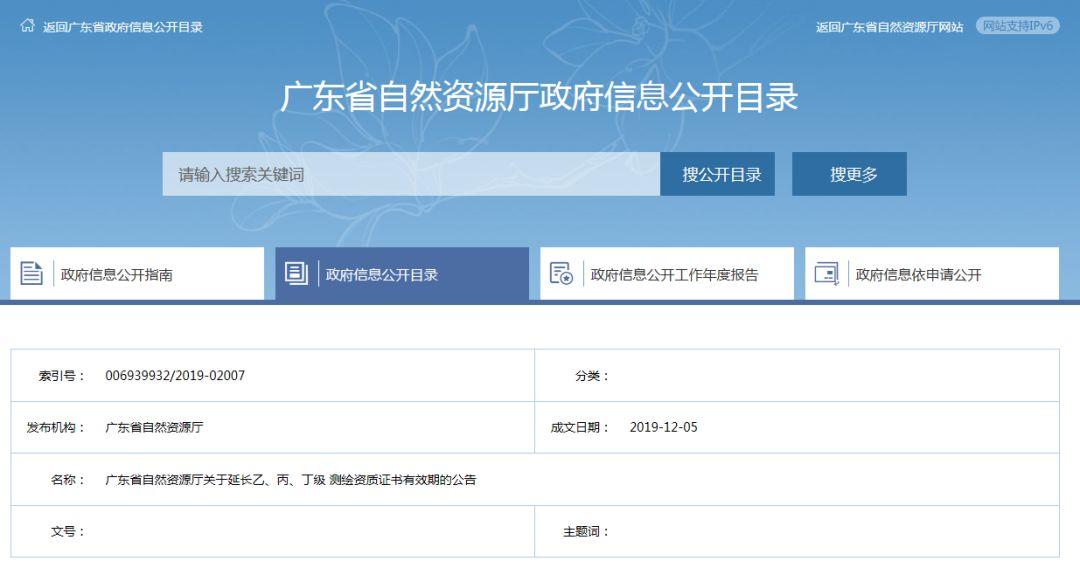Click the document icon beside 政府信息公开指南
Viewport: 1080px width, 568px height.
click(x=32, y=273)
